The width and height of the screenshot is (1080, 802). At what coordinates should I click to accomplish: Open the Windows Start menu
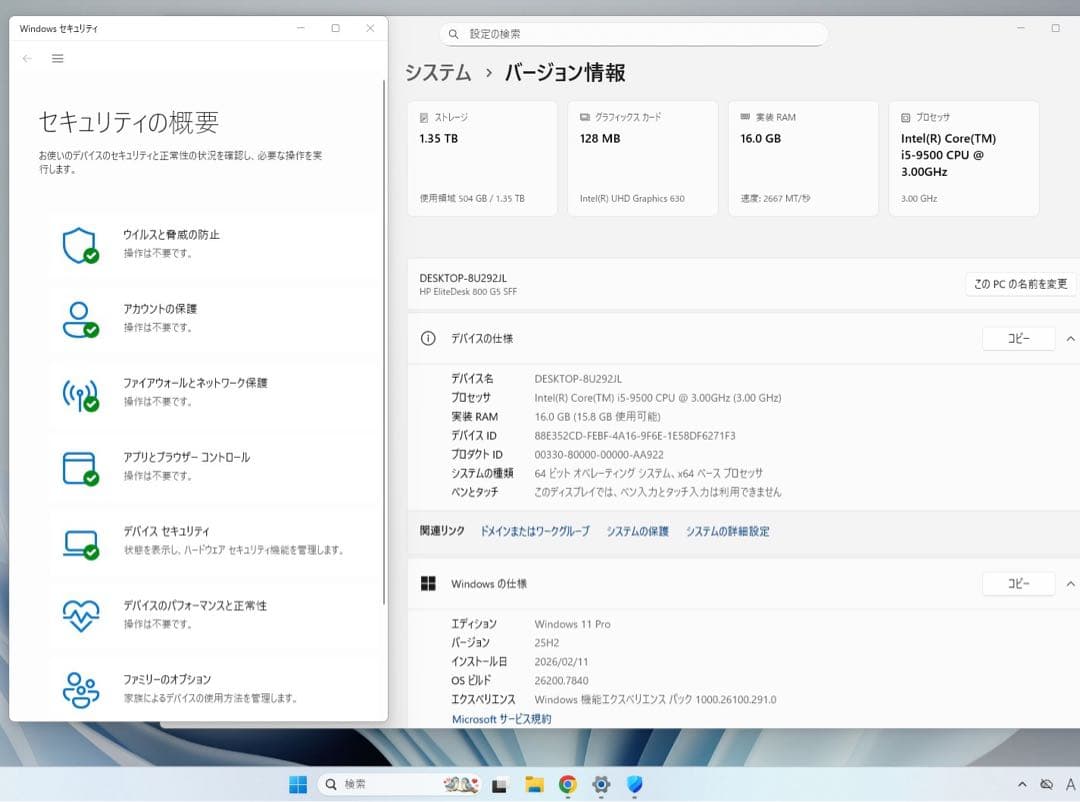click(298, 784)
